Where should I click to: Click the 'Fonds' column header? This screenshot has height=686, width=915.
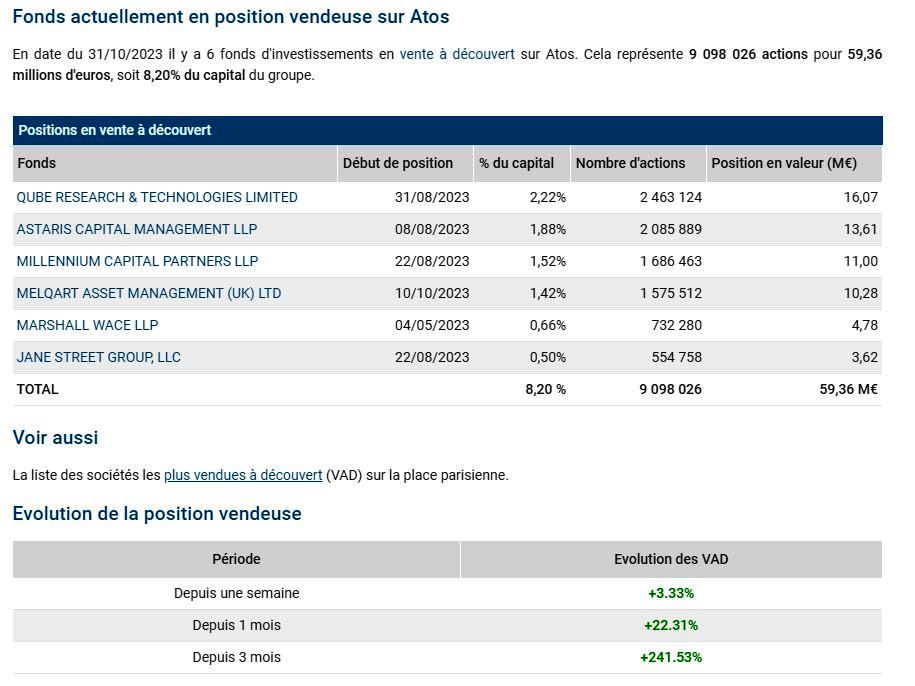coord(174,163)
